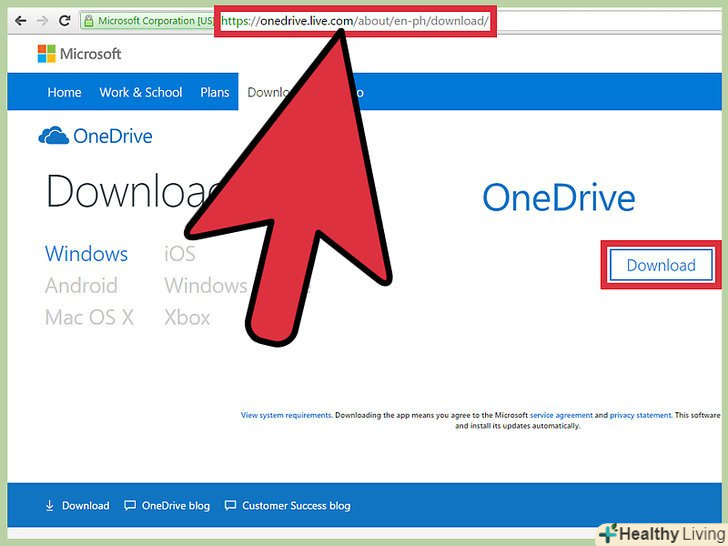Select the iOS platform option
The height and width of the screenshot is (546, 728).
(x=180, y=254)
